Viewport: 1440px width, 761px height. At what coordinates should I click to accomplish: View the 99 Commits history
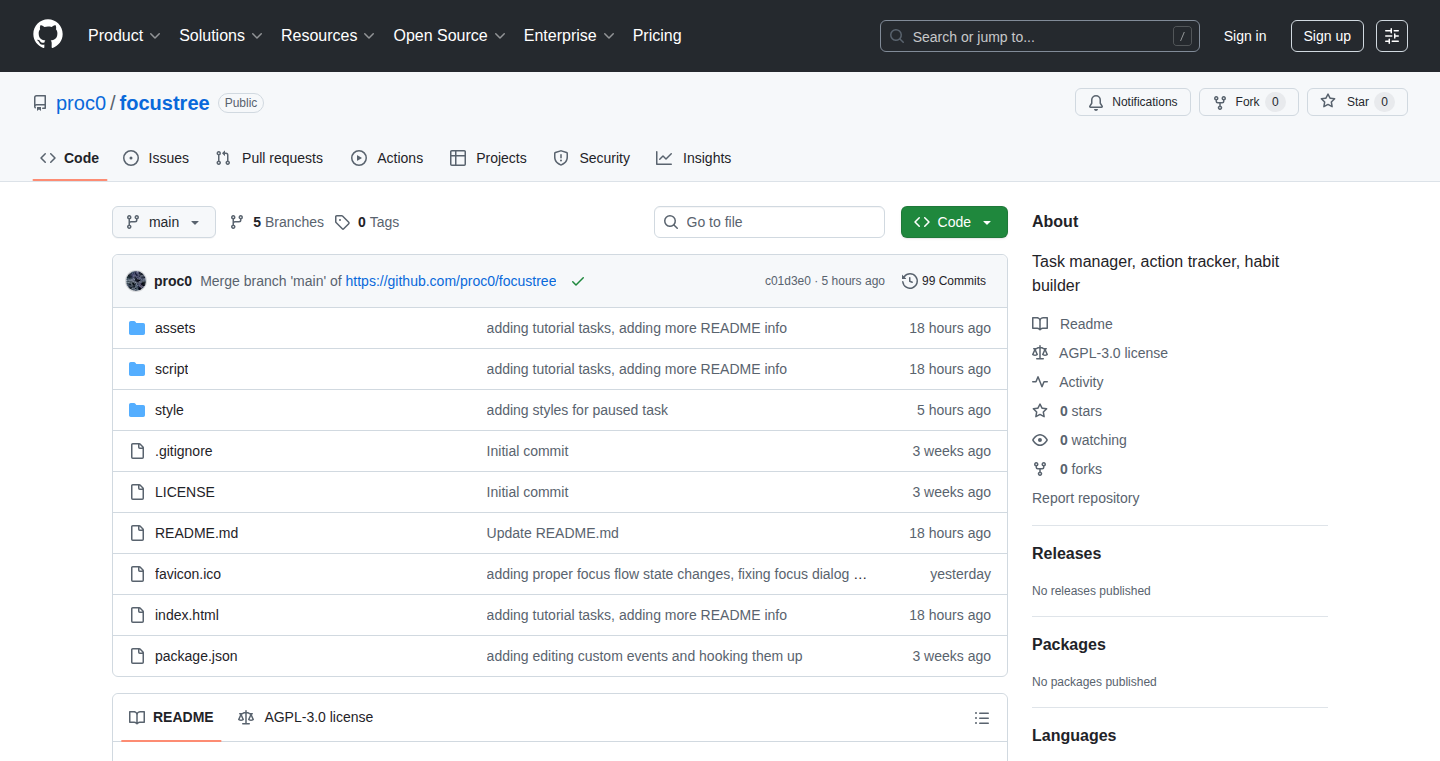tap(944, 281)
